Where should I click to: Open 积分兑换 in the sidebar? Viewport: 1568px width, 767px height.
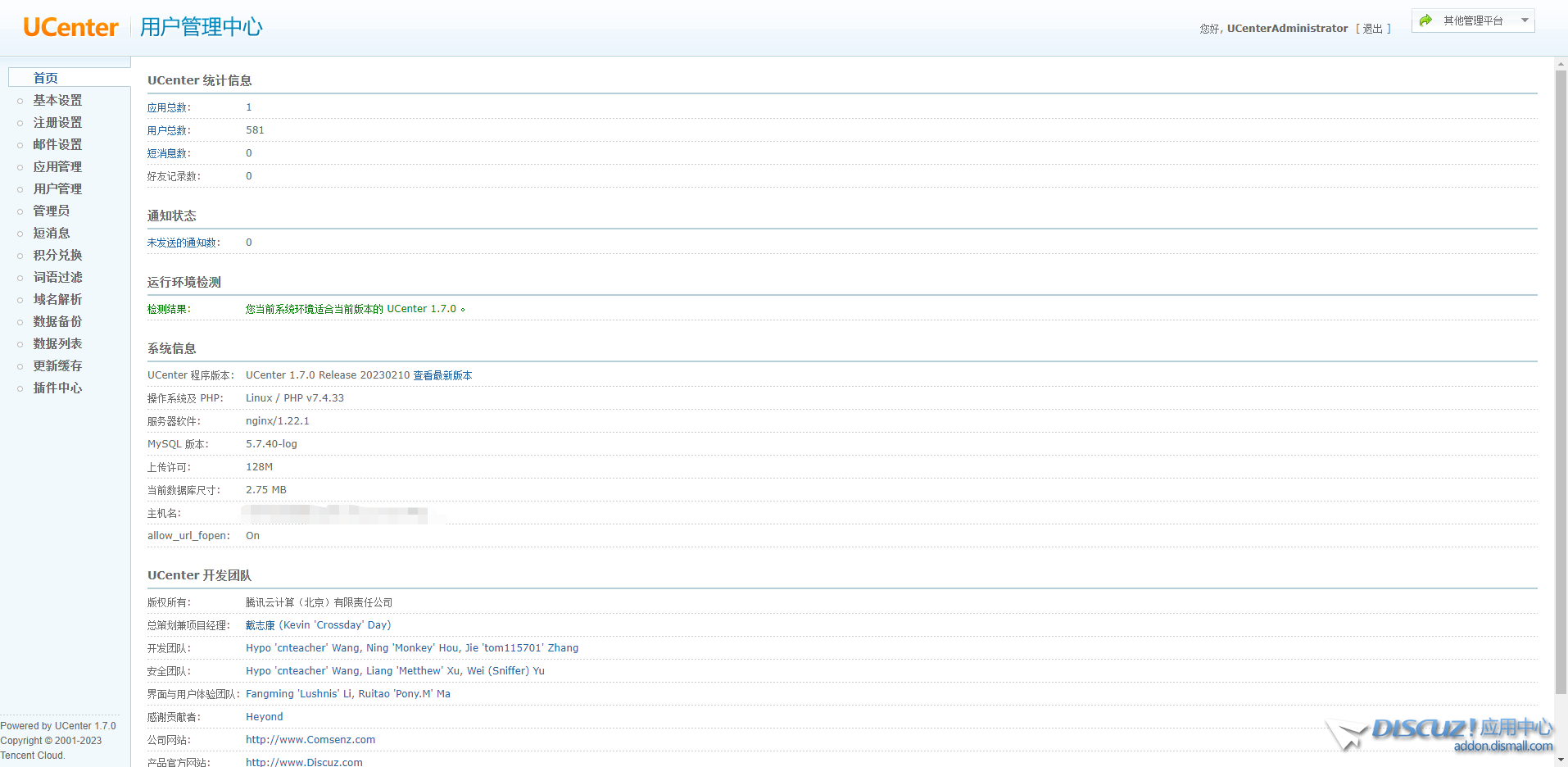coord(57,255)
